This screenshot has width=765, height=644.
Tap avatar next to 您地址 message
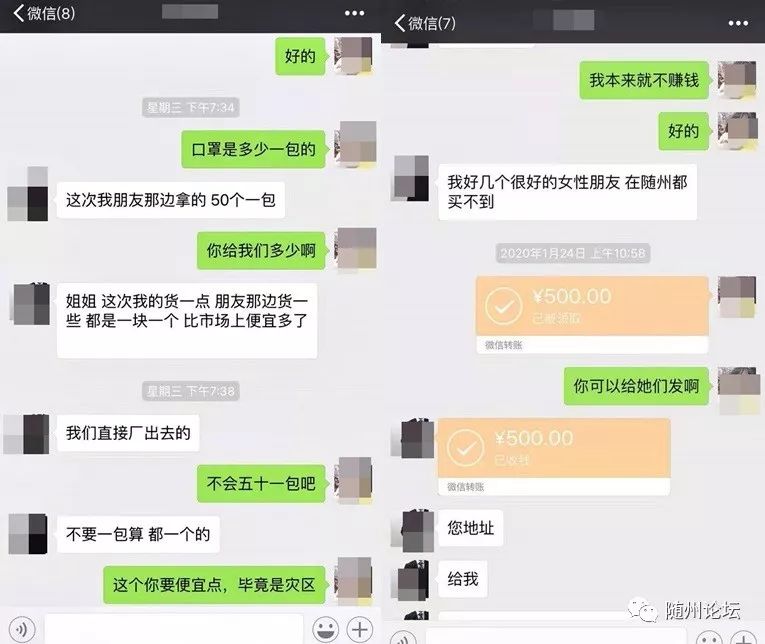(x=416, y=531)
